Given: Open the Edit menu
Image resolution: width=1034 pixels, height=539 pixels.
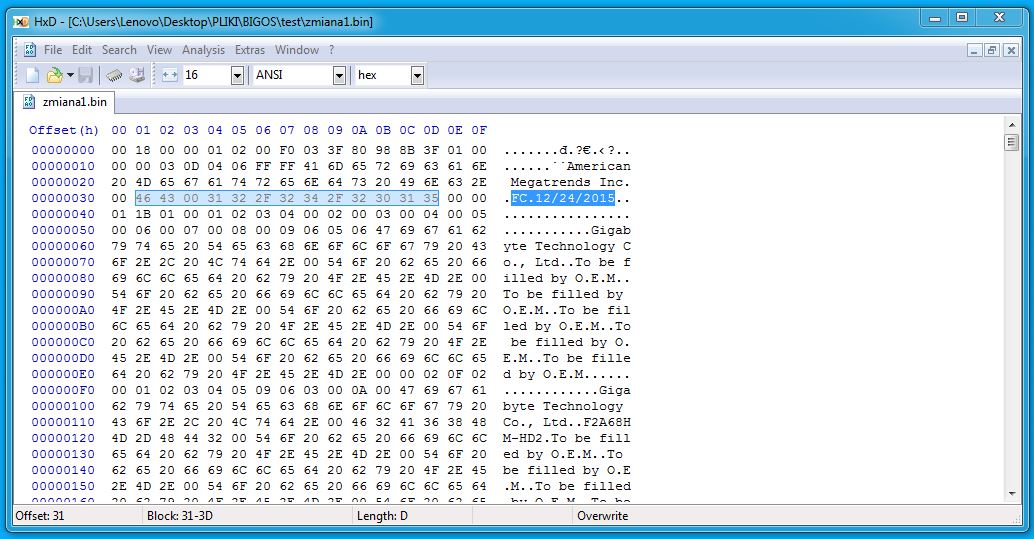Looking at the screenshot, I should 82,49.
